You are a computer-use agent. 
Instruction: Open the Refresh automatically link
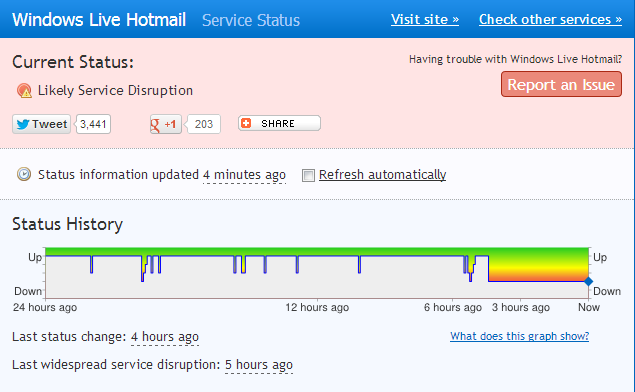coord(382,175)
